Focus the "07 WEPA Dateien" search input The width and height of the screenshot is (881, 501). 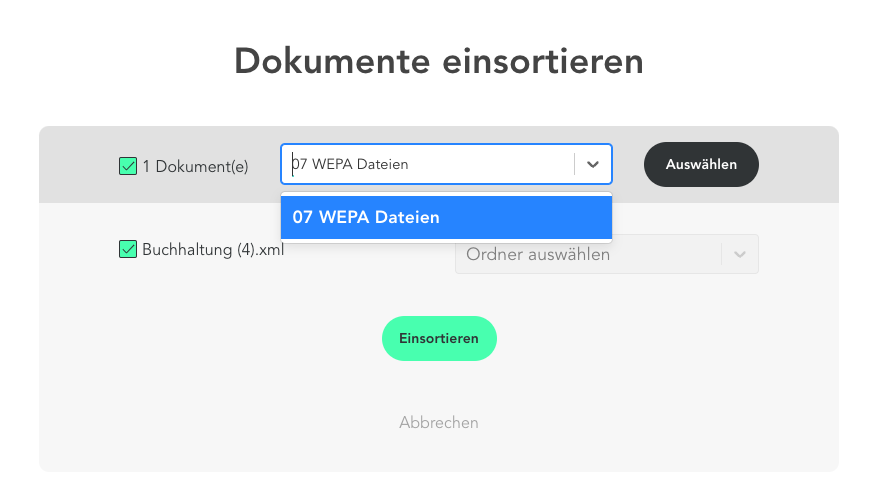click(x=430, y=165)
